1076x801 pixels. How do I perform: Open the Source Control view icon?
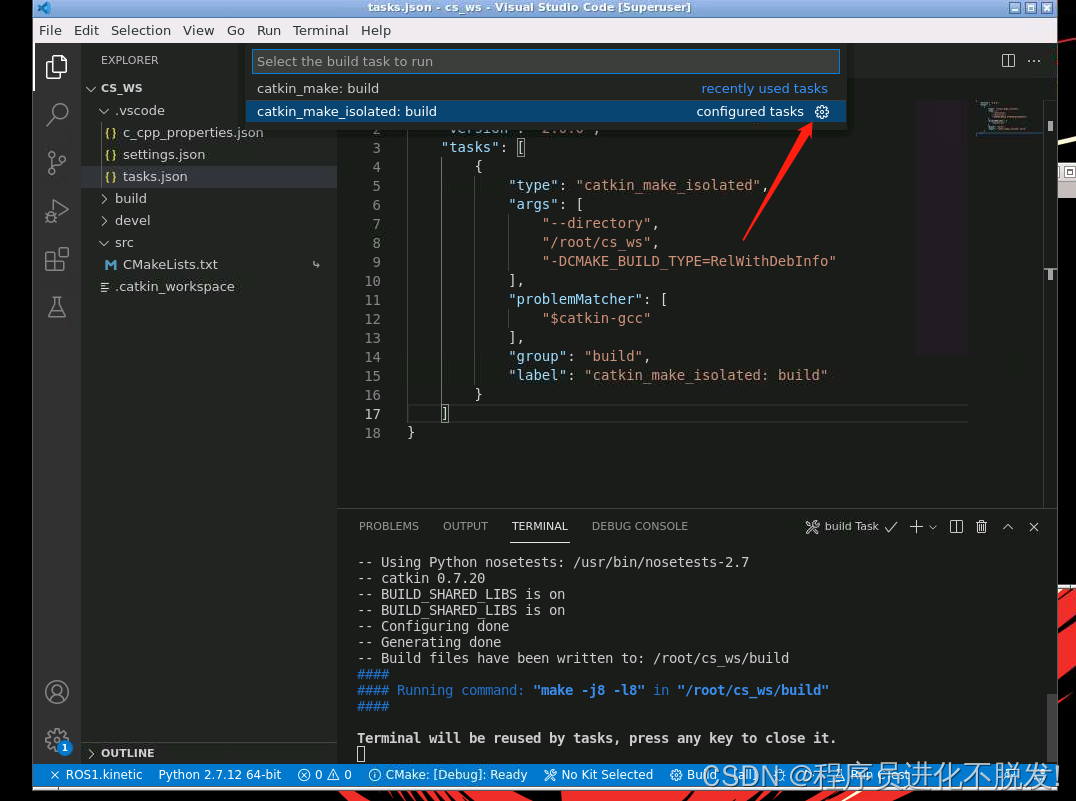[x=56, y=163]
